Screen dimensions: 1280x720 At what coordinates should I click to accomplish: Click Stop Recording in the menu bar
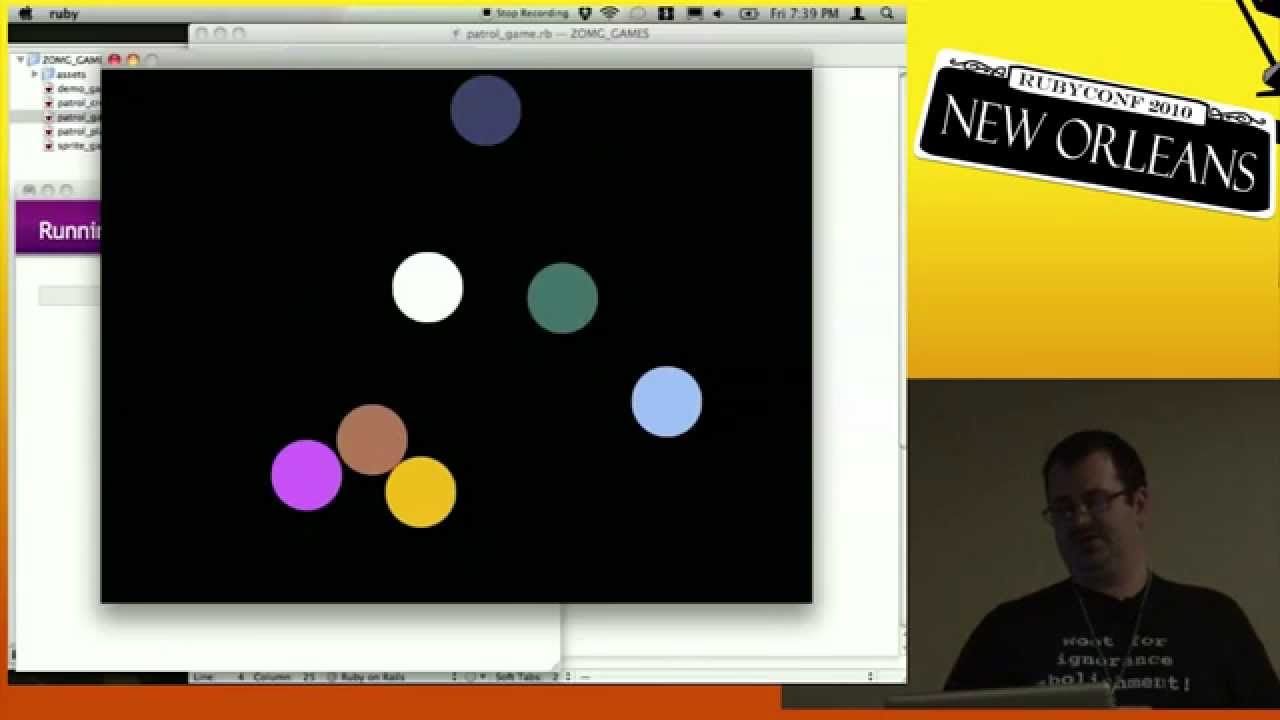coord(525,13)
